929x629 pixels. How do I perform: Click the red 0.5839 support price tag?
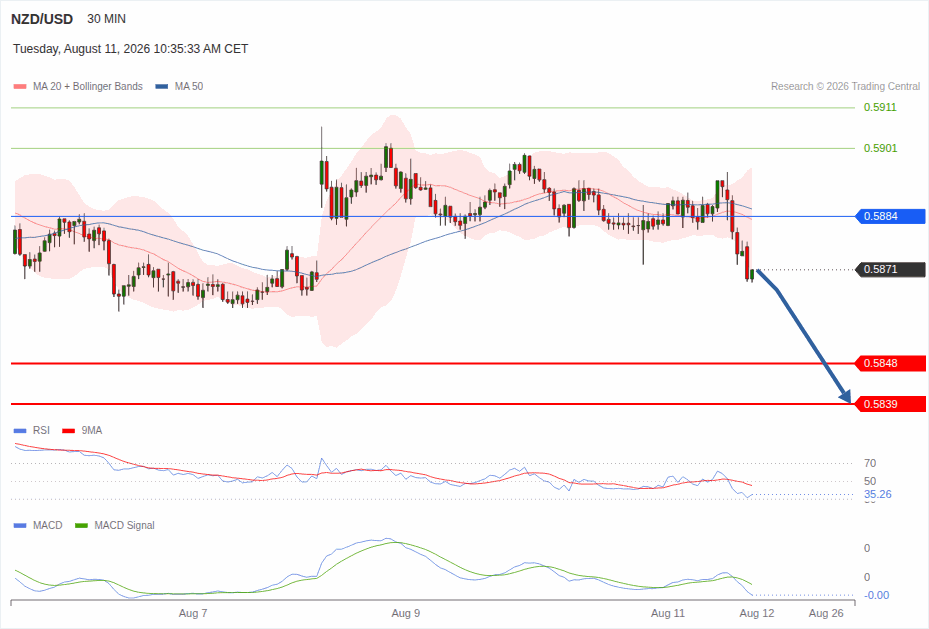890,404
